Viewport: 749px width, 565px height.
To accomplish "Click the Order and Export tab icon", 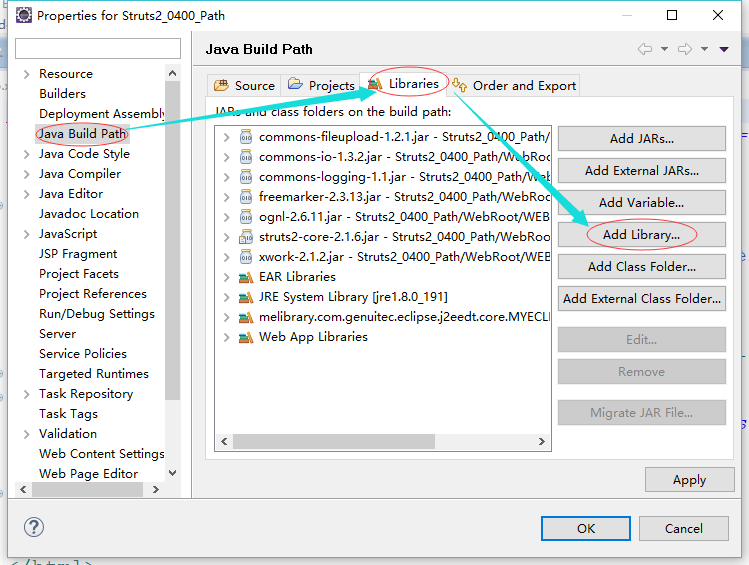I will click(x=459, y=85).
